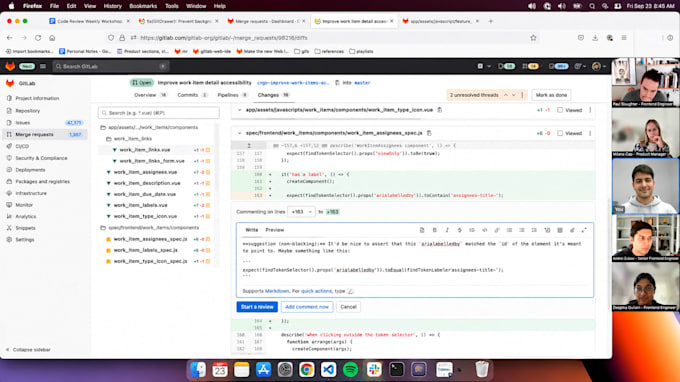
Task: Open Slack from the dock
Action: (373, 369)
